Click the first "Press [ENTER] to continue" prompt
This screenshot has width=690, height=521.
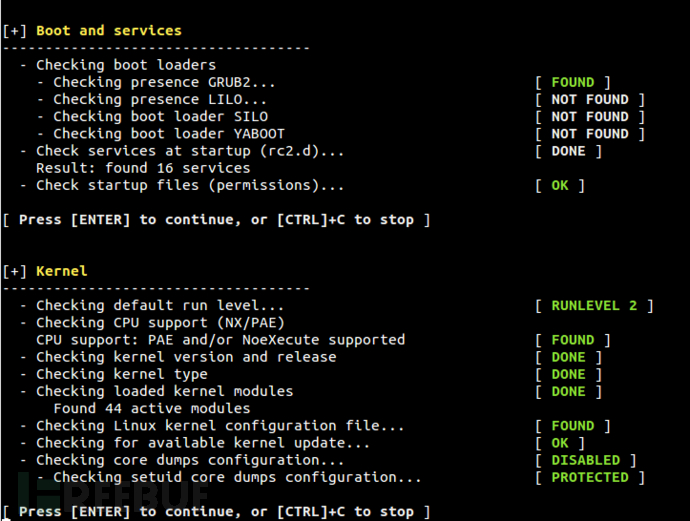coord(216,219)
